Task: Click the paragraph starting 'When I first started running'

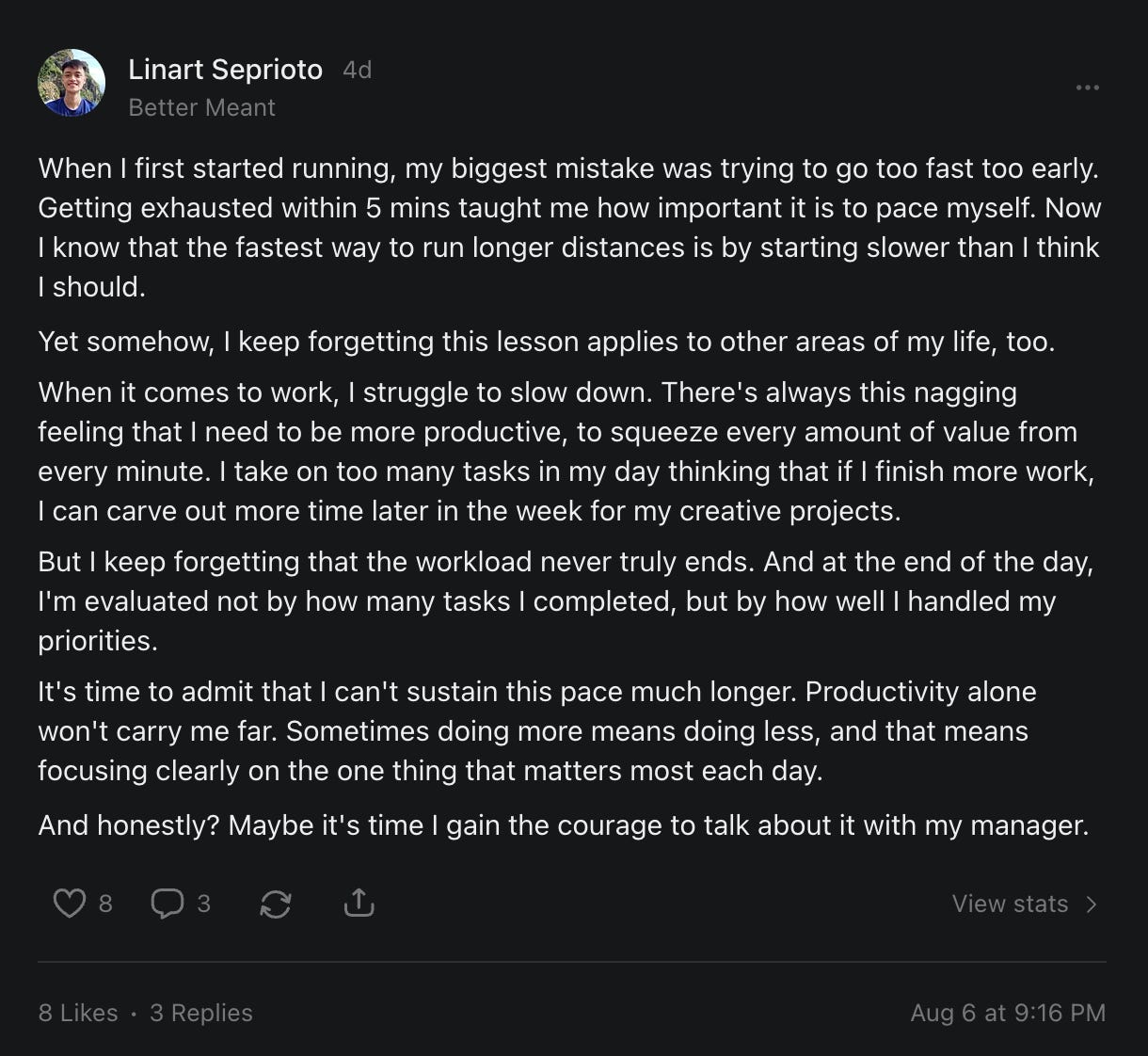Action: (x=568, y=228)
